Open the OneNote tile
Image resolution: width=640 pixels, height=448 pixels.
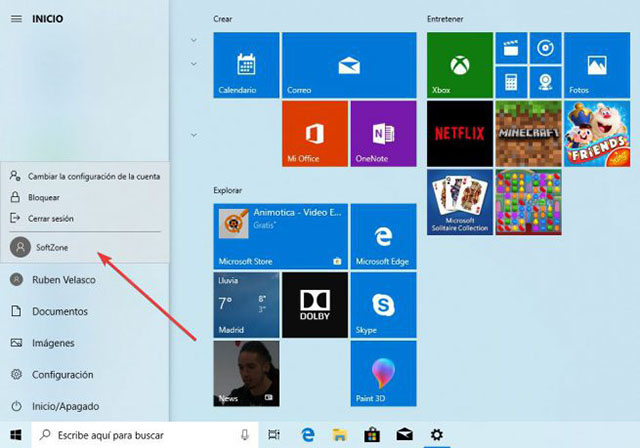pyautogui.click(x=383, y=134)
